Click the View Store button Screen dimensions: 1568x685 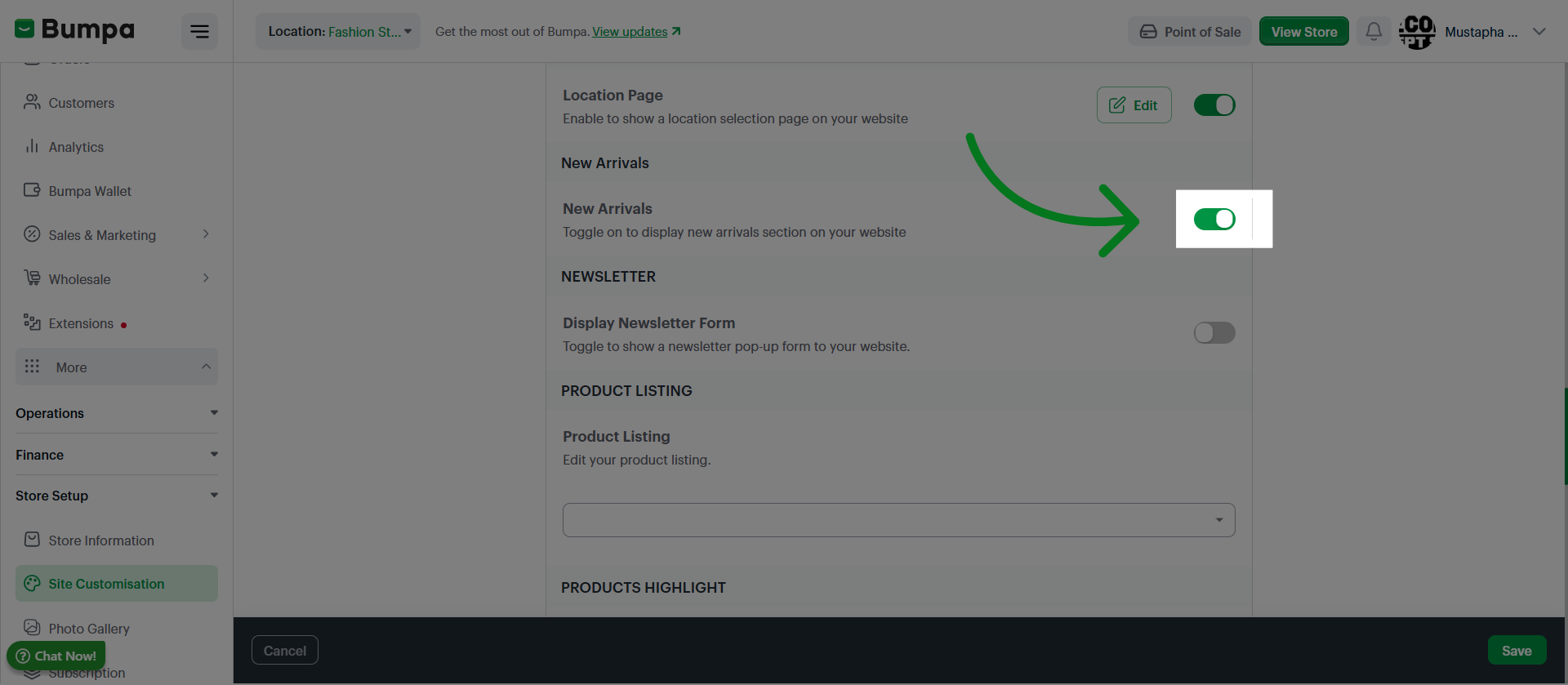tap(1303, 31)
